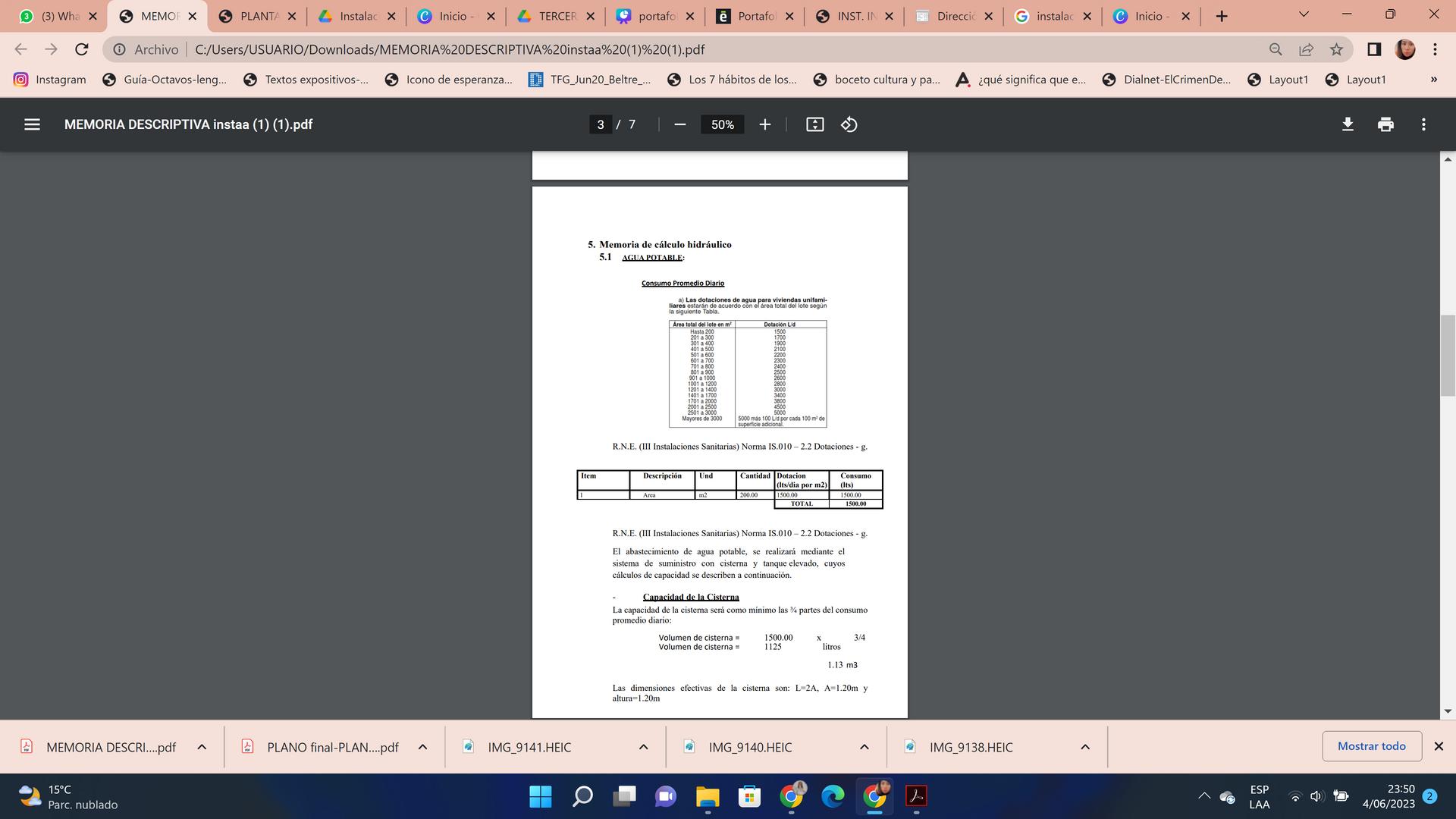Print the PDF document
The height and width of the screenshot is (819, 1456).
tap(1385, 124)
